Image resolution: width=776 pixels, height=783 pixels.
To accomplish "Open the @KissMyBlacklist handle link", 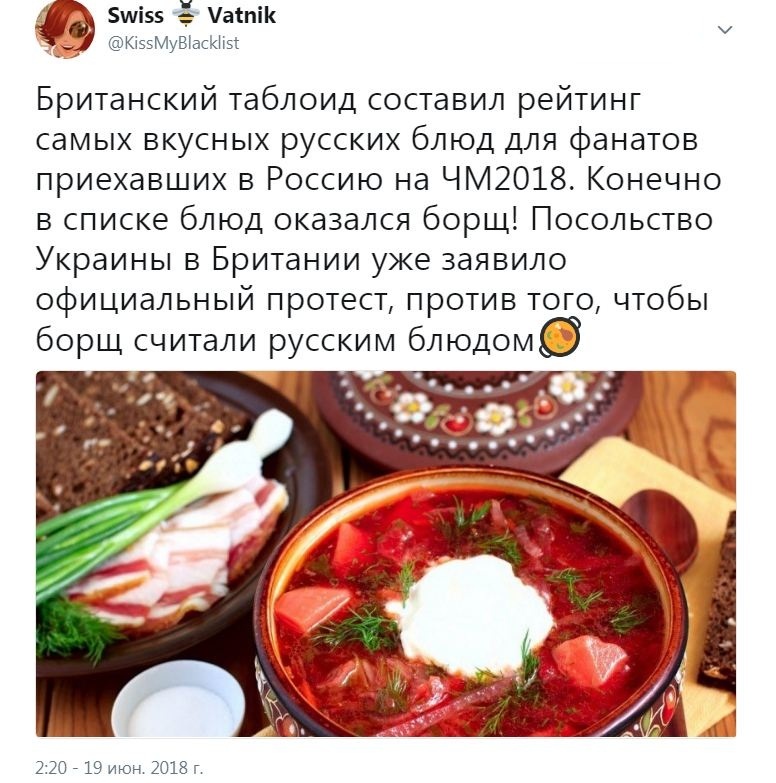I will pyautogui.click(x=173, y=43).
